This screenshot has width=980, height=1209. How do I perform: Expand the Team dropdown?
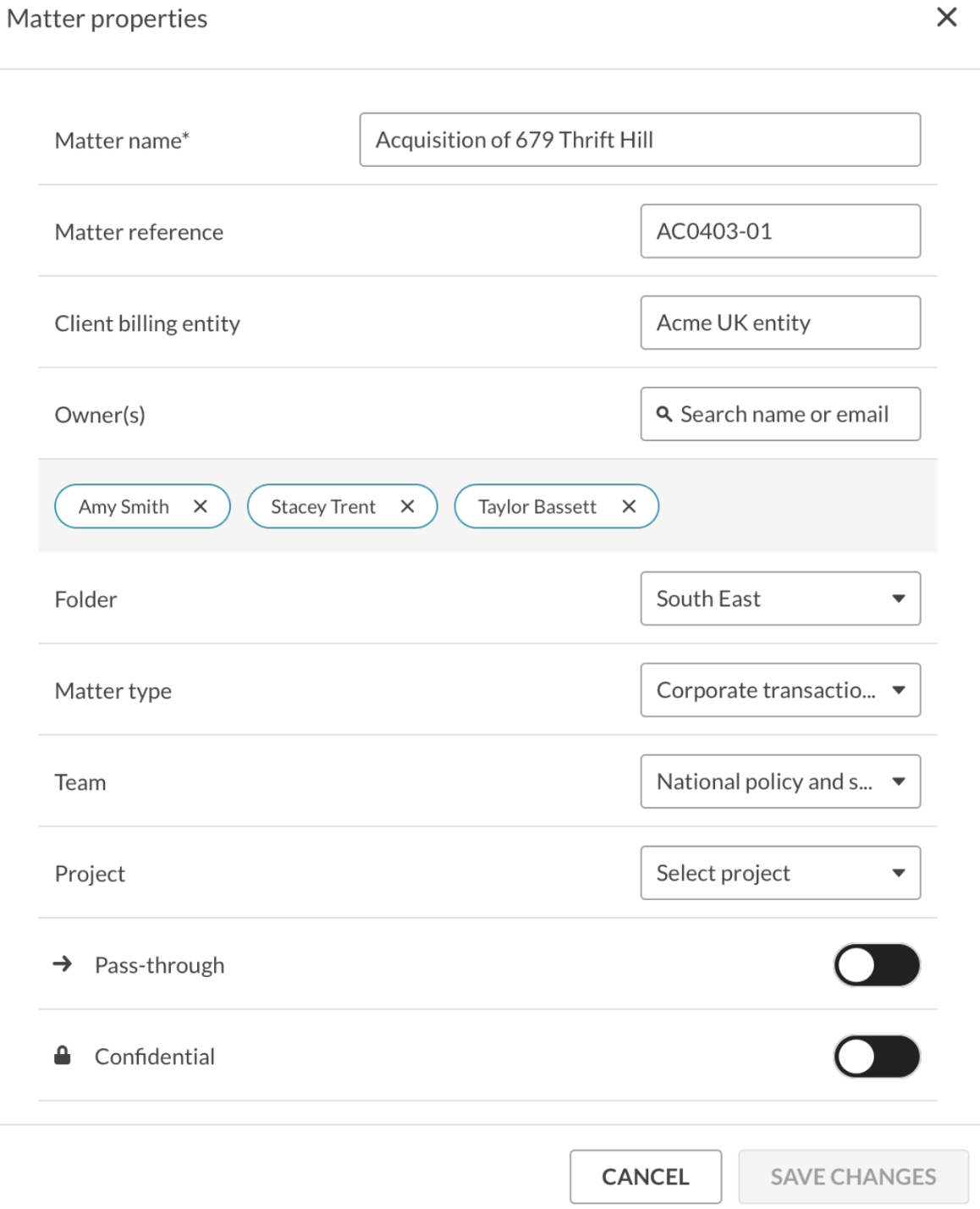[780, 781]
